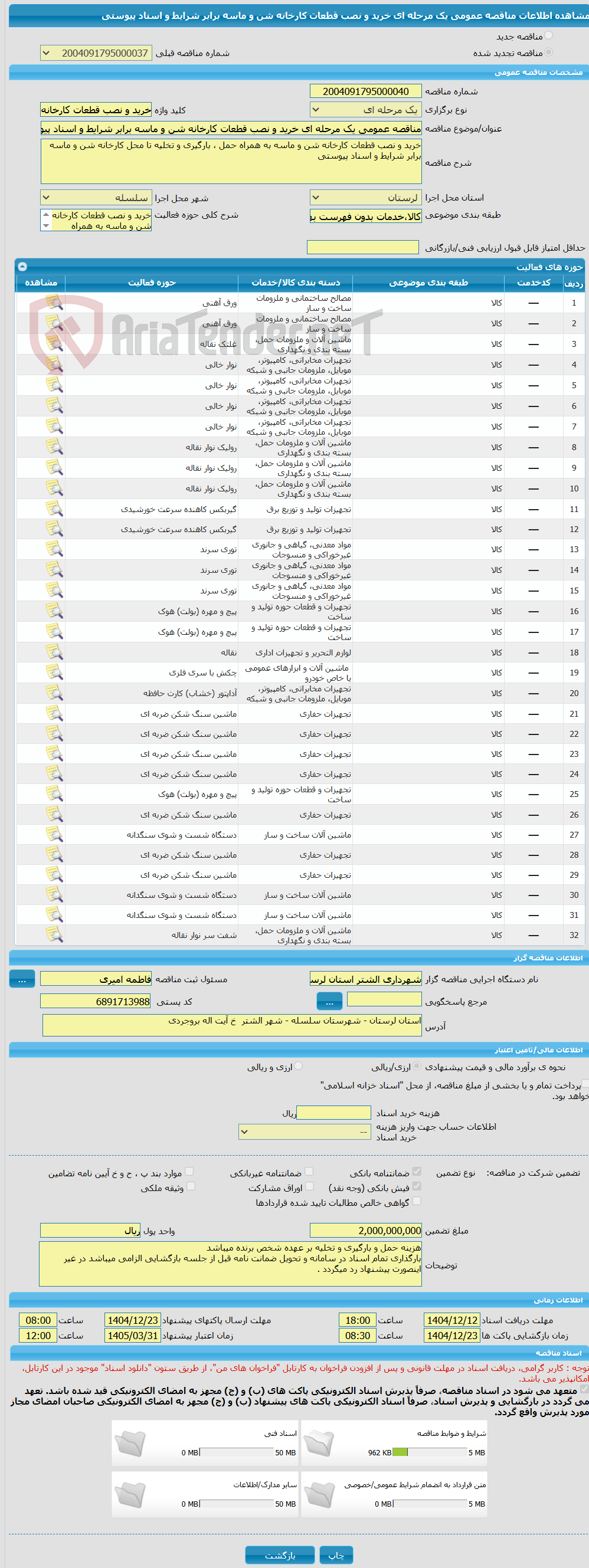This screenshot has width=589, height=1568.
Task: View details icon of row 21
Action: (x=54, y=714)
